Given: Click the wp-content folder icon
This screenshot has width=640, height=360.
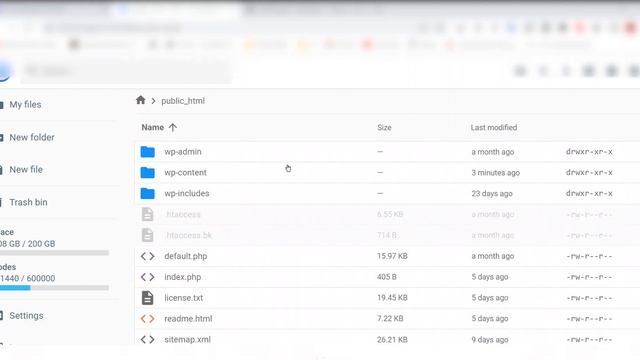Looking at the screenshot, I should coord(148,173).
